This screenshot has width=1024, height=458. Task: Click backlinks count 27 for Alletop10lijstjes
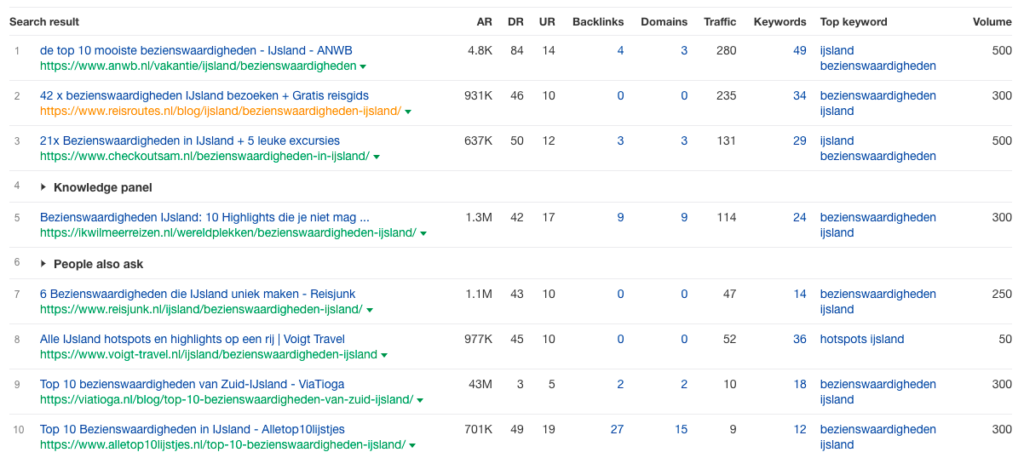coord(617,429)
